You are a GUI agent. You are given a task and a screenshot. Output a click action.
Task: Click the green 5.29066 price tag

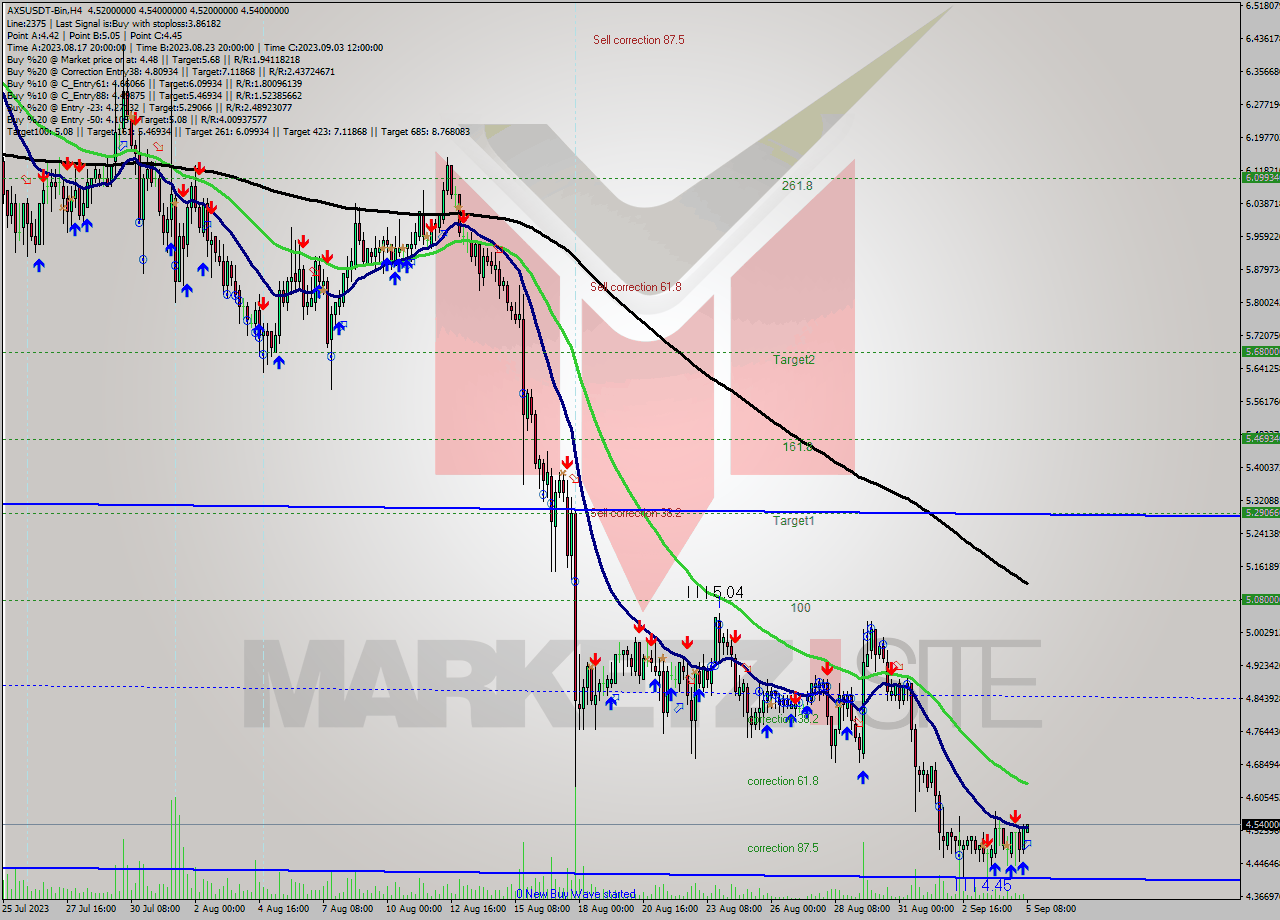point(1260,512)
